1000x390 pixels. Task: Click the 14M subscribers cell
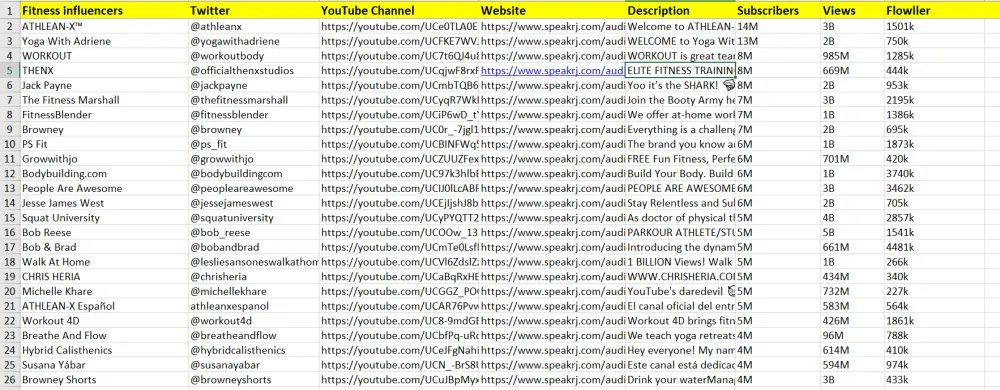778,27
